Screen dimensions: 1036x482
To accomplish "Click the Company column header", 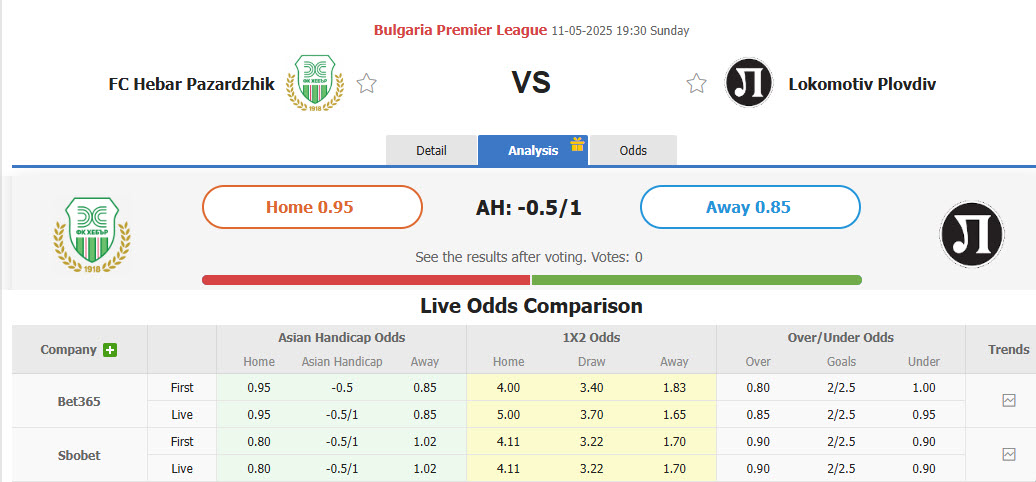I will (x=69, y=350).
